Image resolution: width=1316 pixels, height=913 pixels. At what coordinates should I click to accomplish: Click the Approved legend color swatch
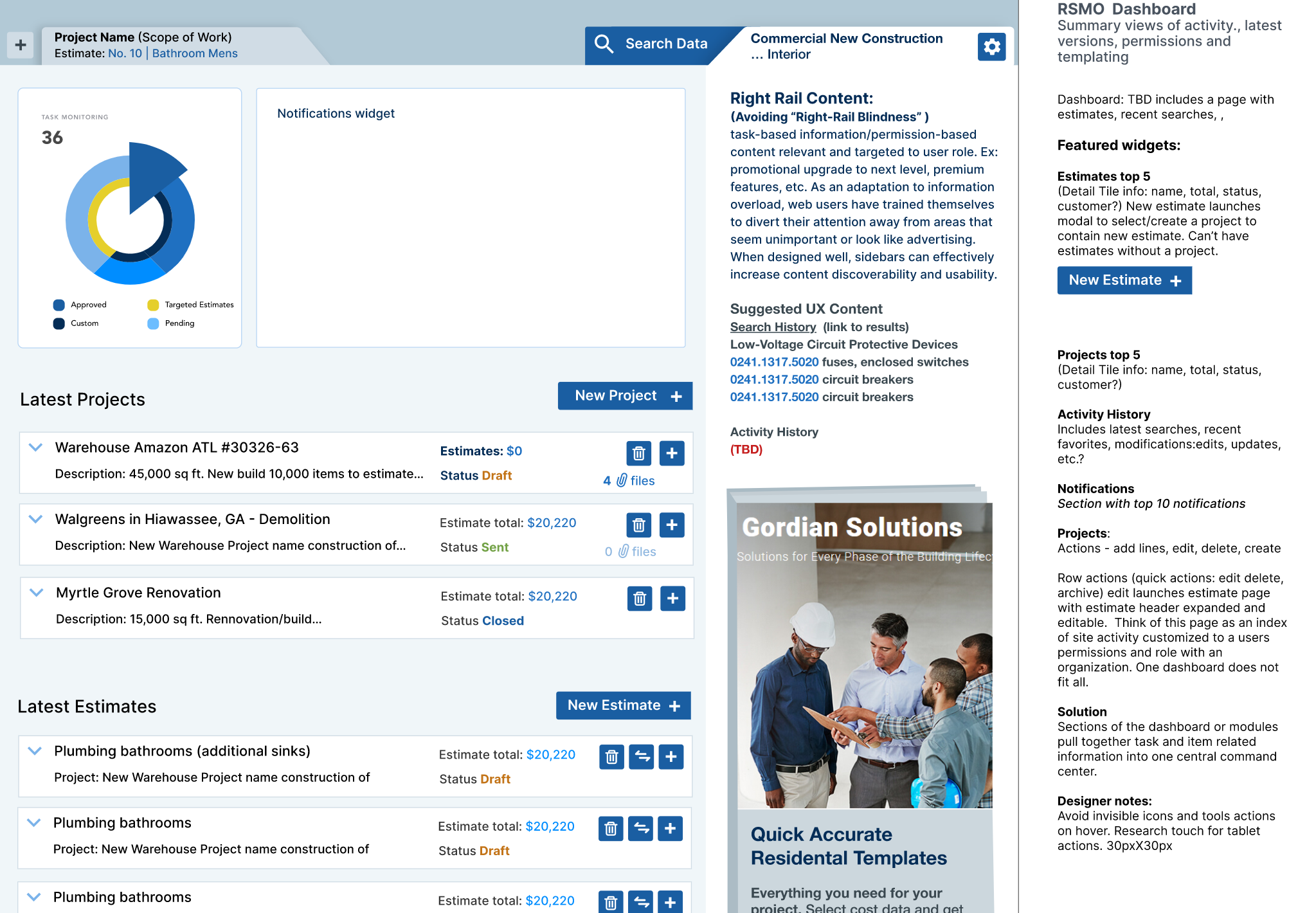point(59,305)
